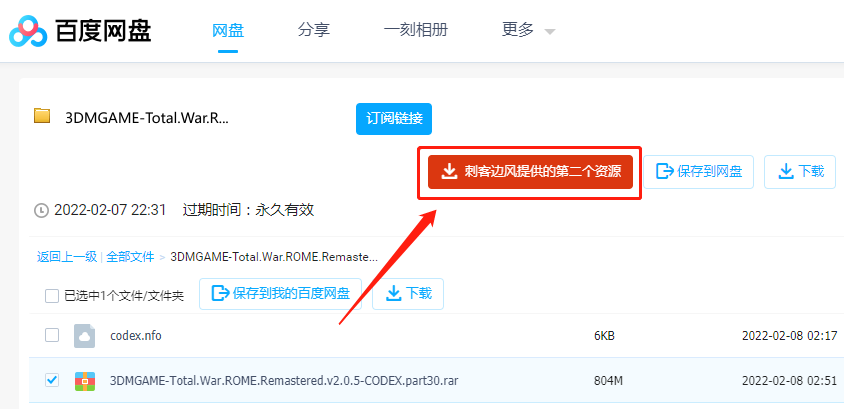The width and height of the screenshot is (844, 409).
Task: Open 3DMGAME-Total.War.ROME.Remastered.v2.0.5-CODEX.part30.rar
Action: (284, 381)
